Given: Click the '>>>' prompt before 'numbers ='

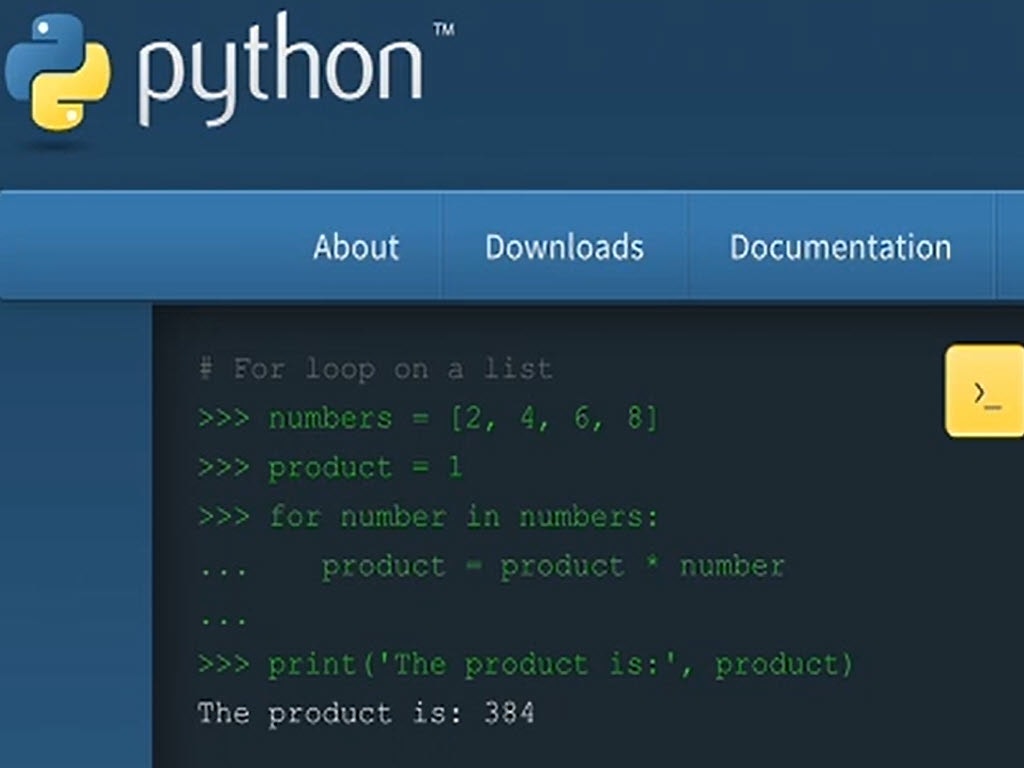Looking at the screenshot, I should (223, 418).
